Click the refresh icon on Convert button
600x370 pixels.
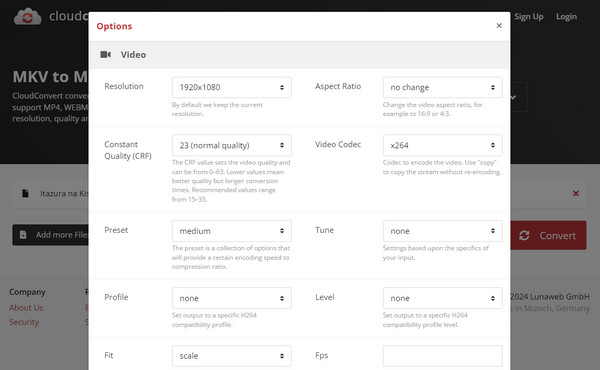[x=524, y=236]
